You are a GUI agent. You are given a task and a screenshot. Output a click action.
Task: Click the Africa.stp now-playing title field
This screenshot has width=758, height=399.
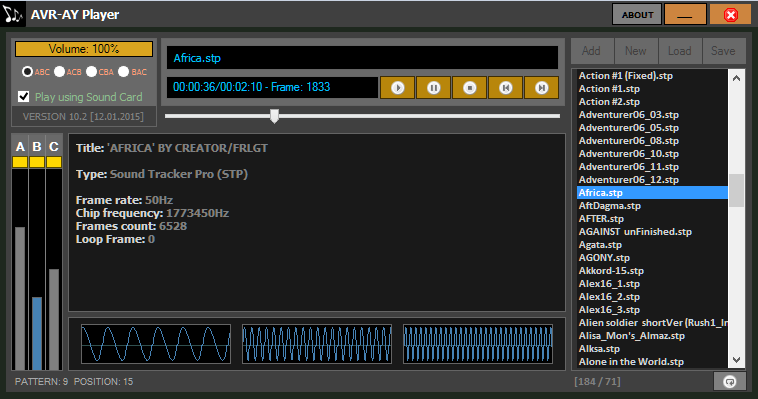tap(363, 58)
